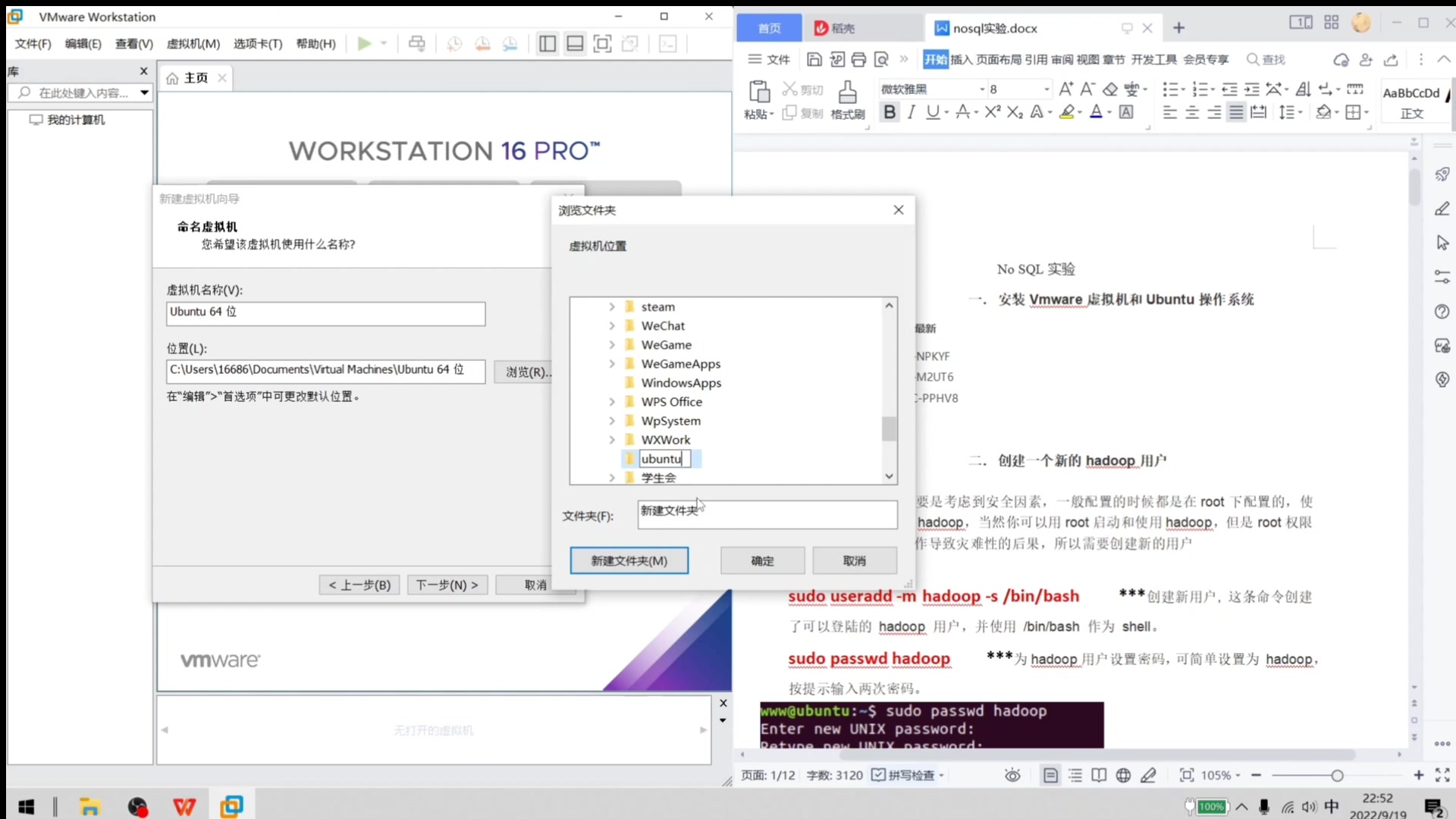The width and height of the screenshot is (1456, 819).
Task: Toggle Underline formatting in WPS ribbon
Action: pos(933,113)
